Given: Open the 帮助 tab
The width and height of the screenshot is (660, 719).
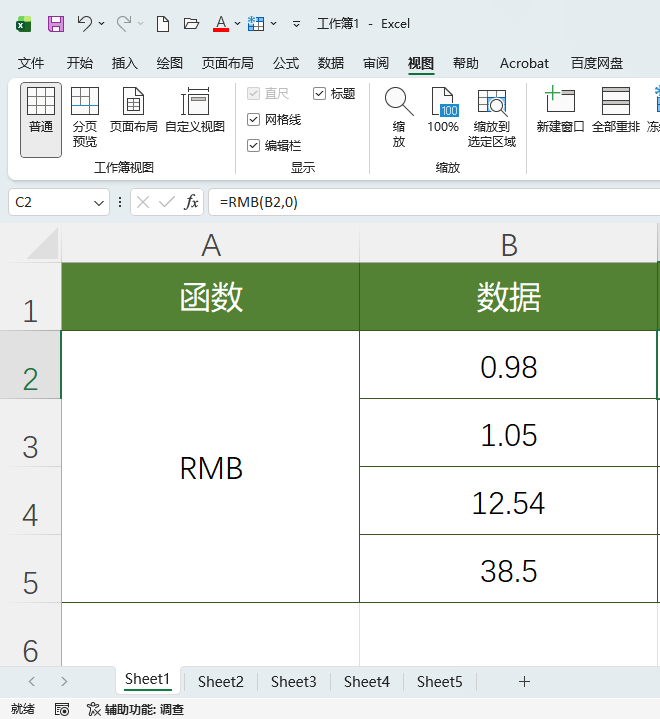Looking at the screenshot, I should (466, 63).
